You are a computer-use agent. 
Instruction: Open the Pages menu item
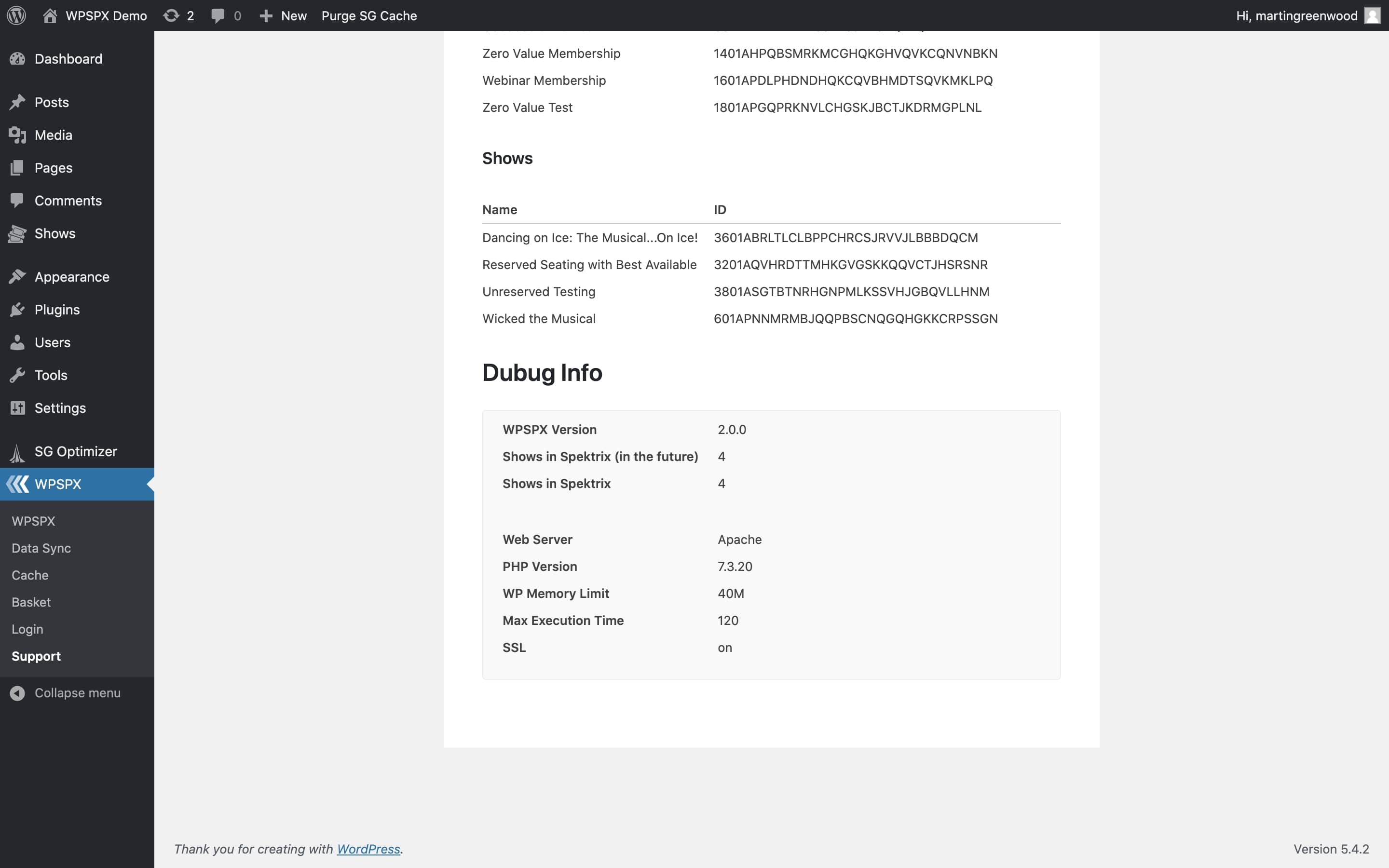pyautogui.click(x=77, y=168)
